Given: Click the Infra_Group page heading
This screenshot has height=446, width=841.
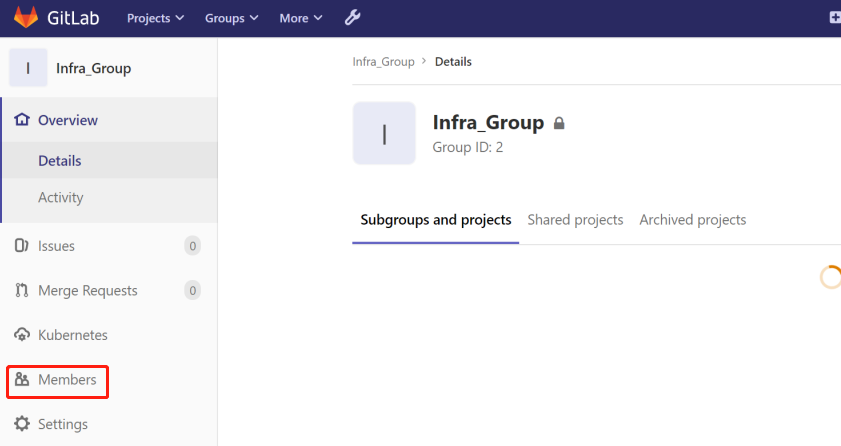Looking at the screenshot, I should point(488,122).
